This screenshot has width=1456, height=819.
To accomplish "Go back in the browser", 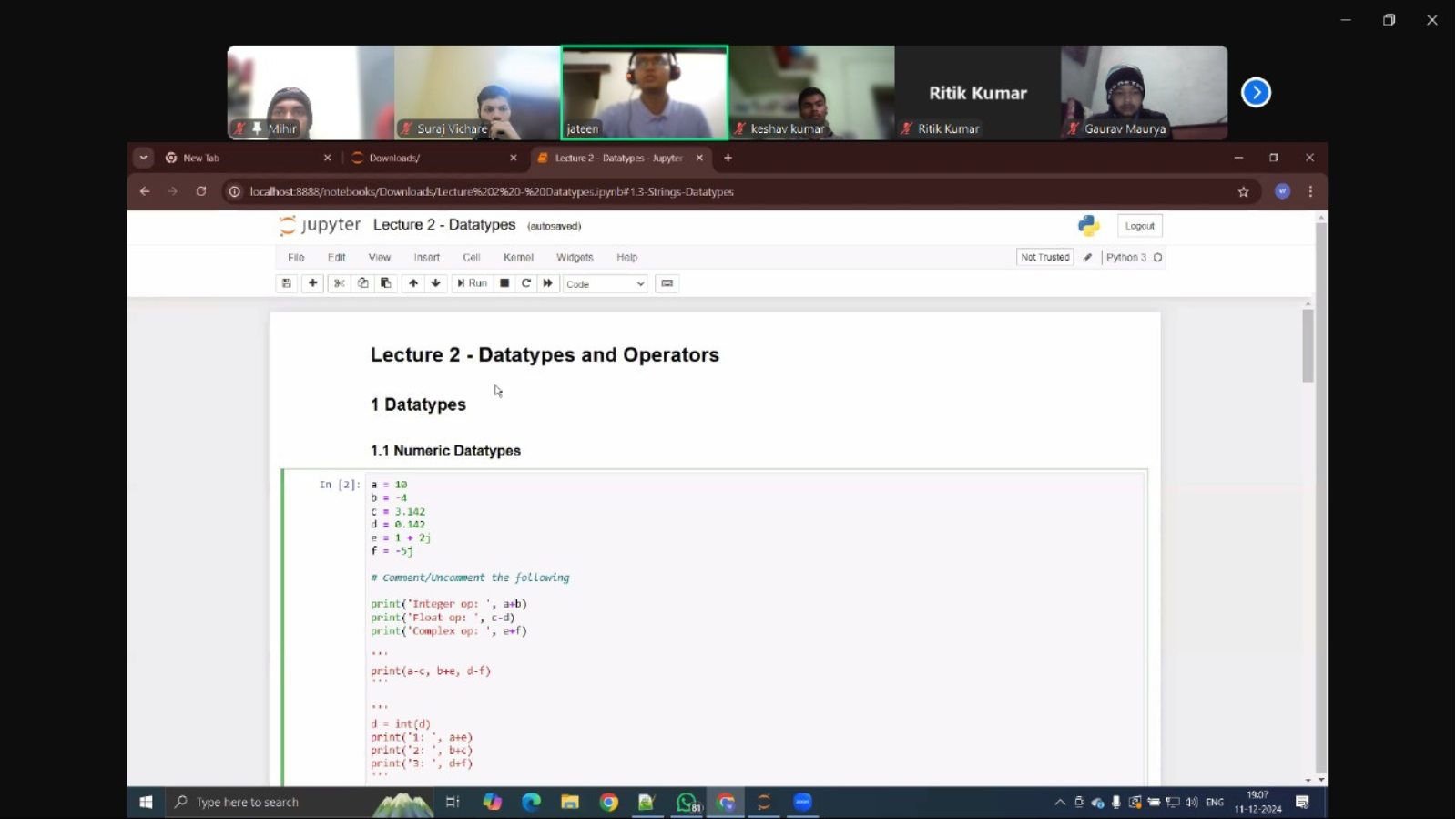I will [x=145, y=191].
